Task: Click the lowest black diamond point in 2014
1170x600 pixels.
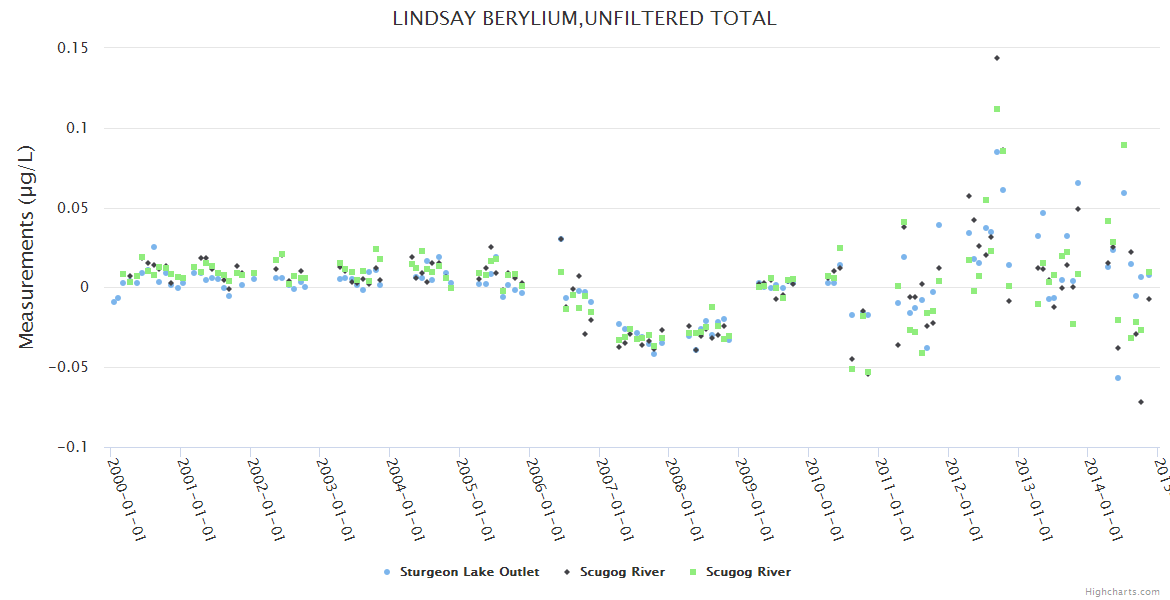Action: pos(1140,402)
